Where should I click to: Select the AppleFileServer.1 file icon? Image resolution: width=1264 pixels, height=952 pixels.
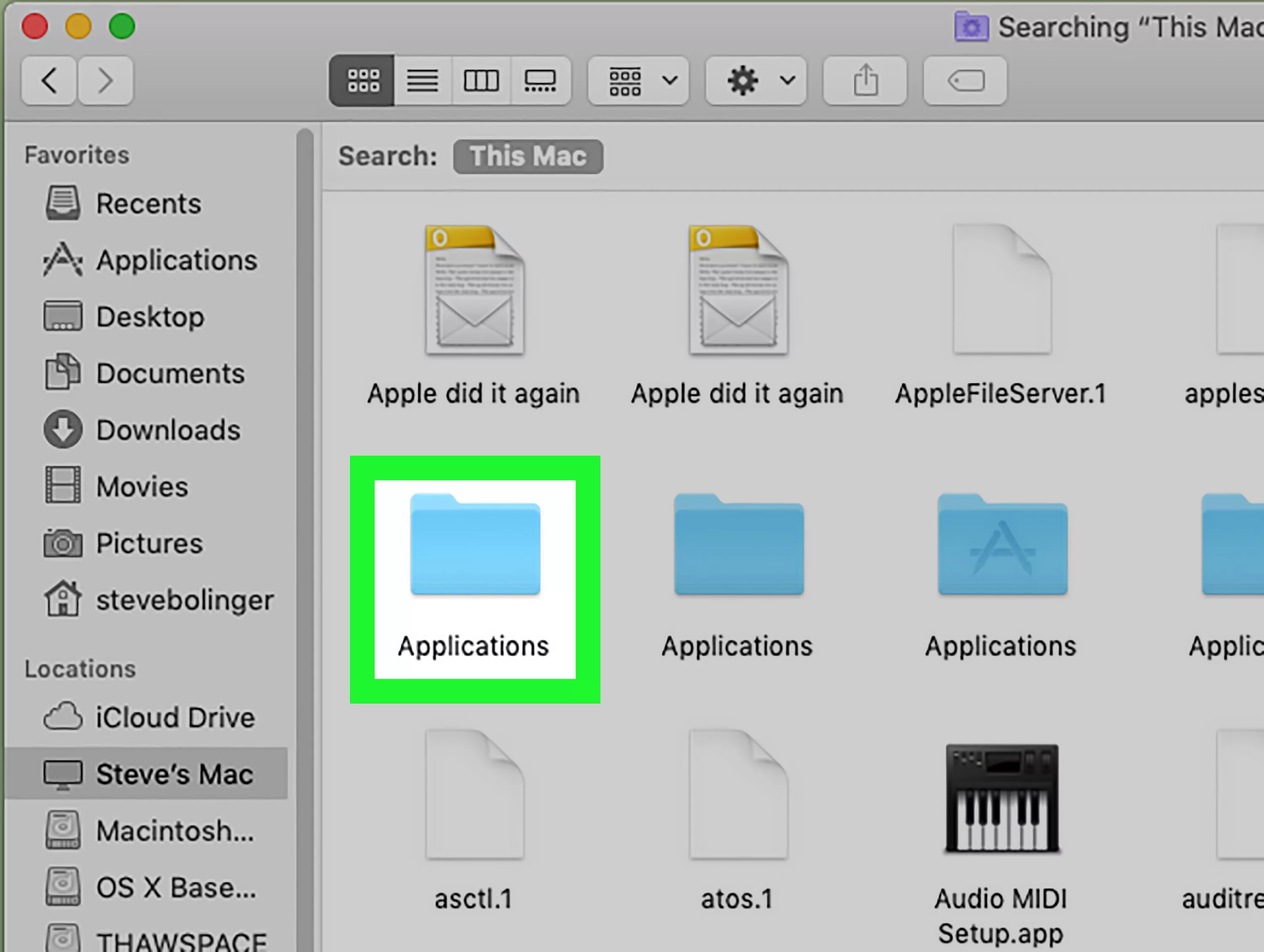coord(1002,289)
